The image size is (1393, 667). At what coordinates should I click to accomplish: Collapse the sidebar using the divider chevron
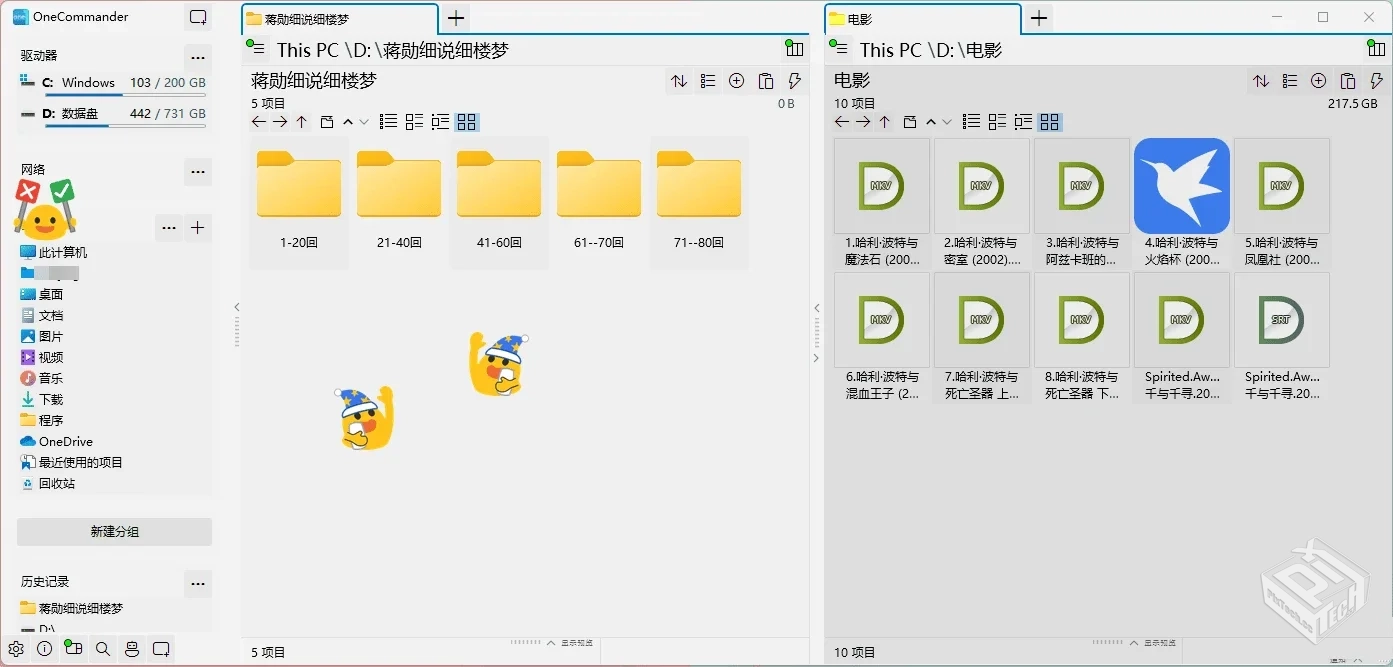pyautogui.click(x=237, y=307)
